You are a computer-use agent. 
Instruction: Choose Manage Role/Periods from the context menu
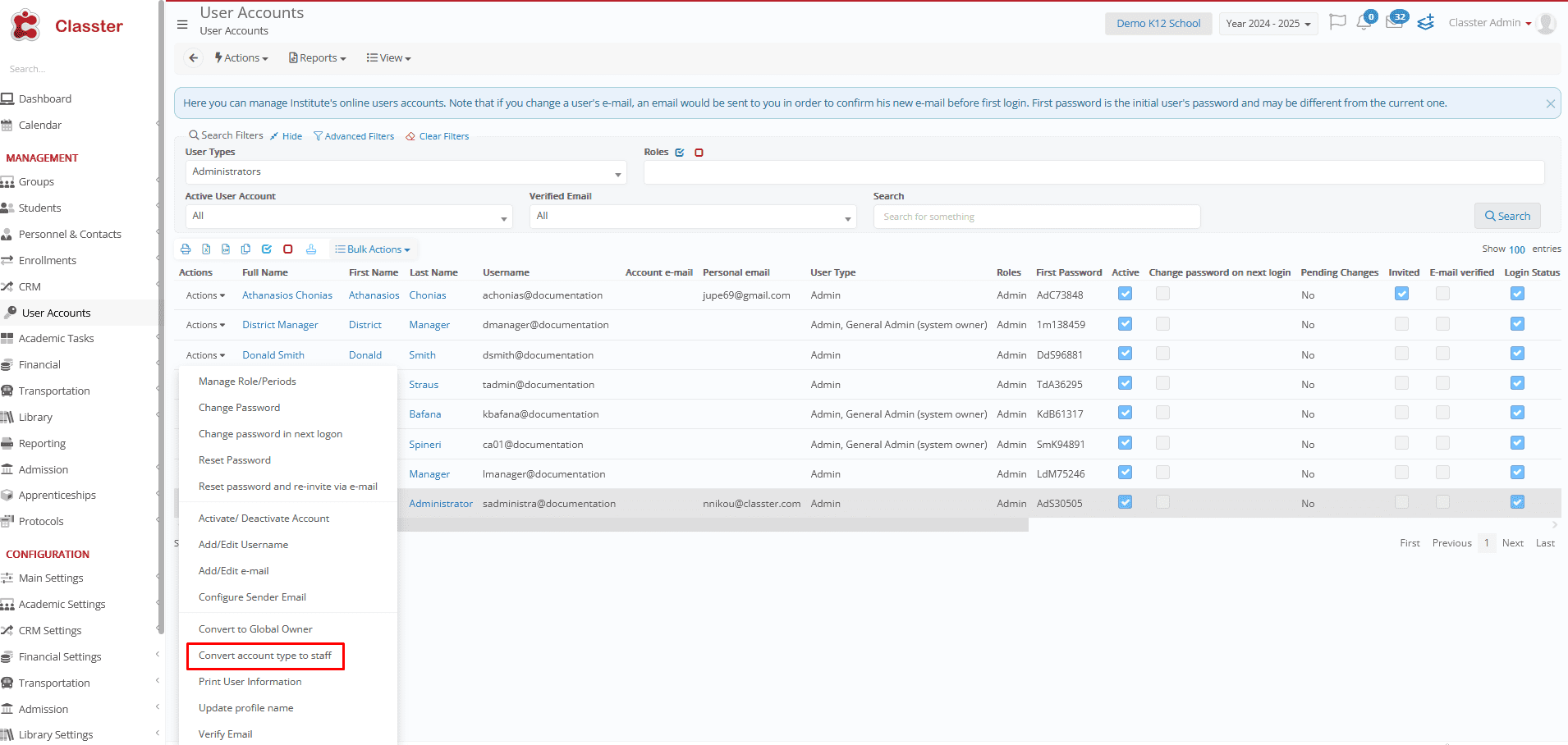[x=247, y=382]
